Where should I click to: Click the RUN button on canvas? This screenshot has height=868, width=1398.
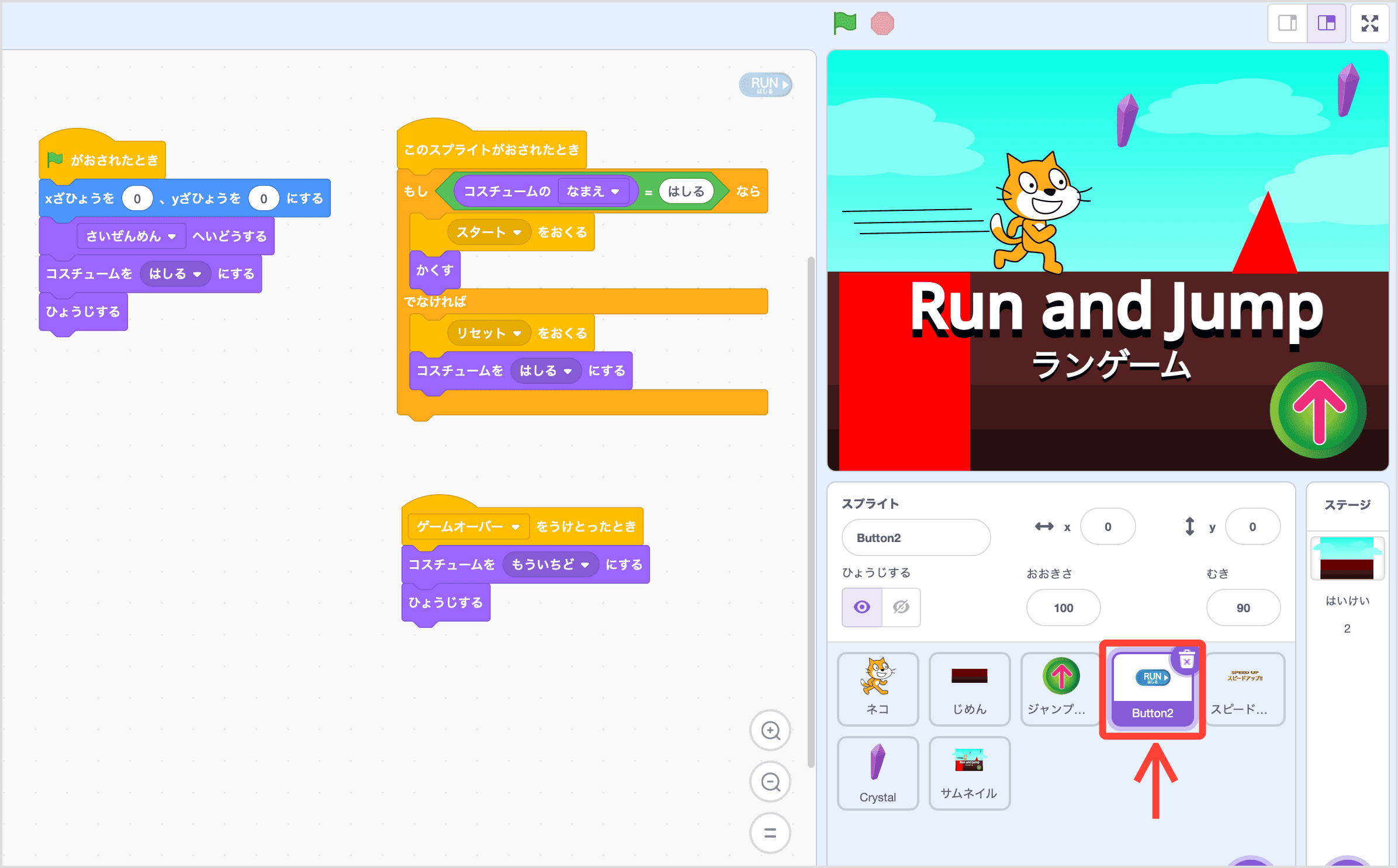767,83
